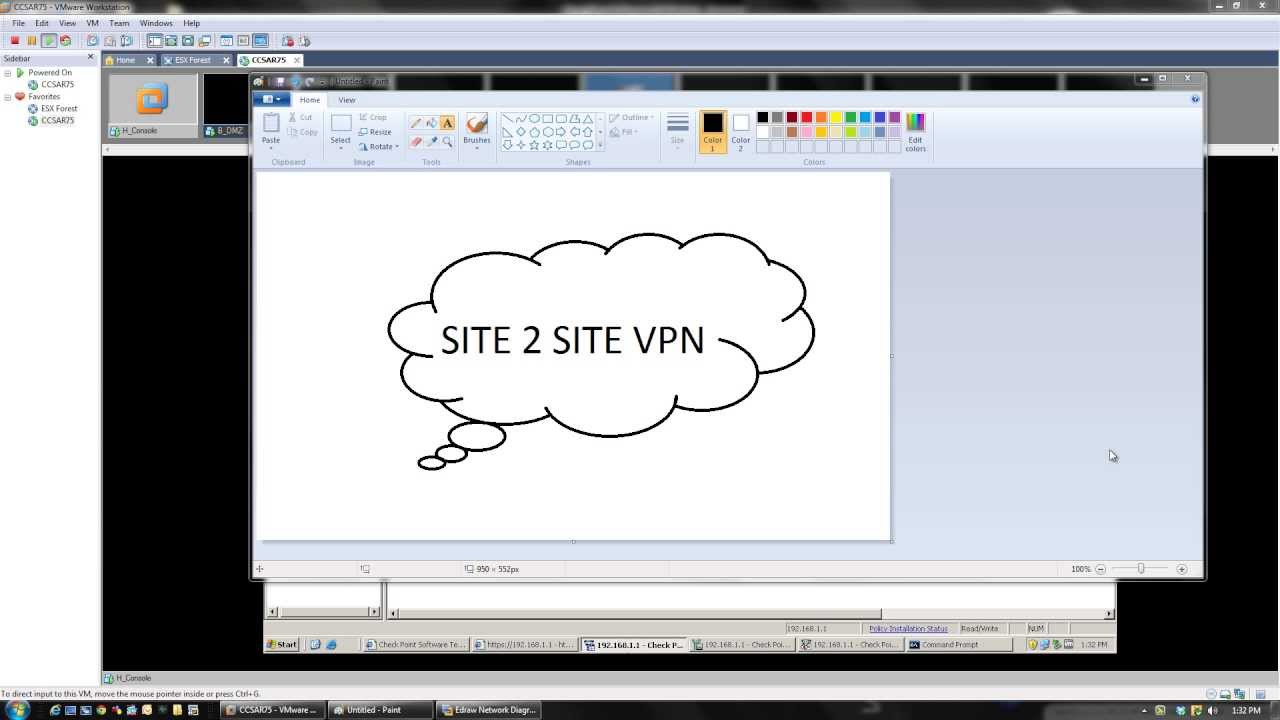Click the Untitled - Paint taskbar button

[381, 710]
